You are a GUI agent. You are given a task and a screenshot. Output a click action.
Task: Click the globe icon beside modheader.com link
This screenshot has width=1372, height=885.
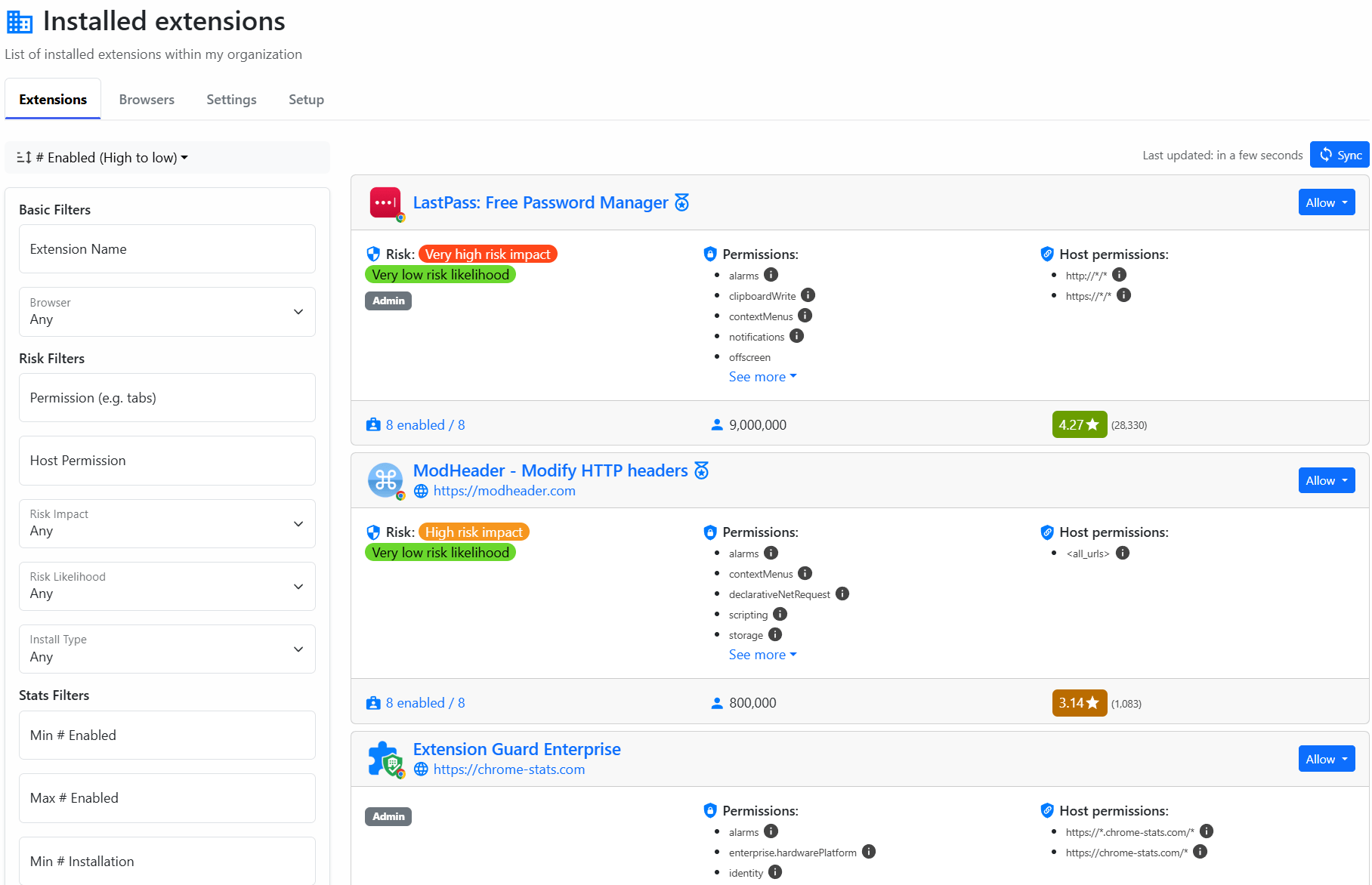coord(421,491)
